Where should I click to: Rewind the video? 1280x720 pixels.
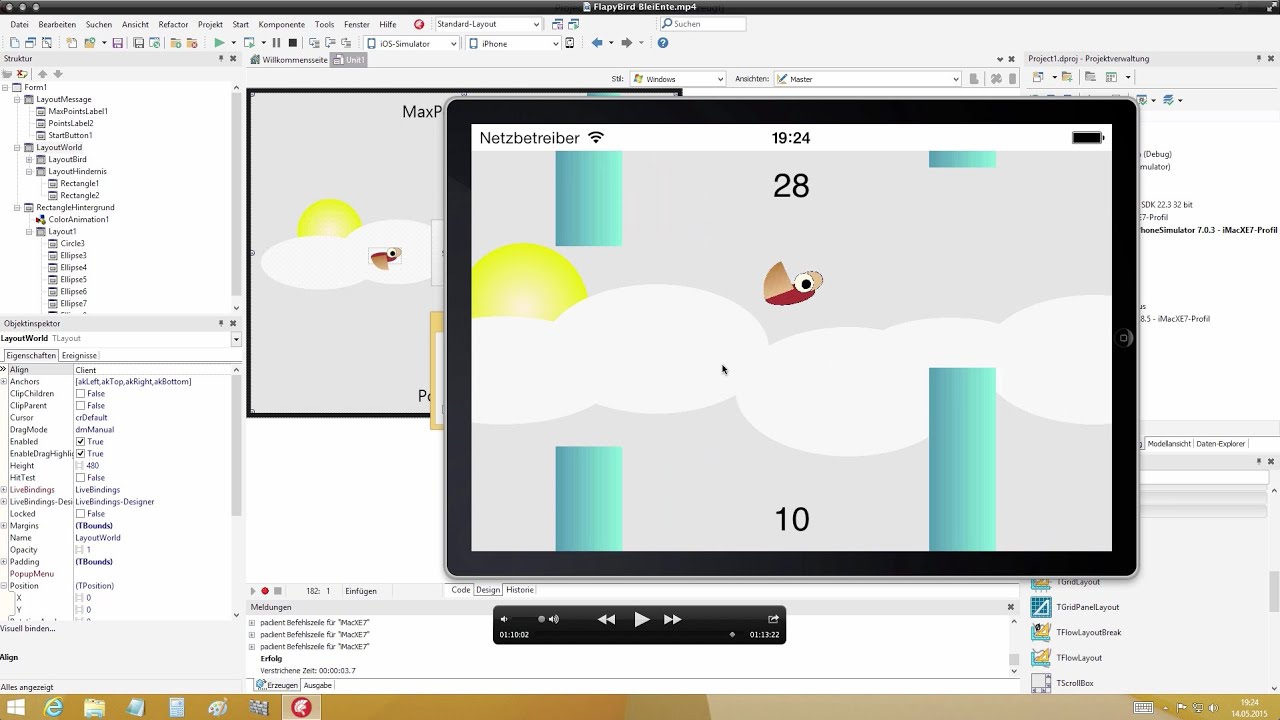[606, 619]
